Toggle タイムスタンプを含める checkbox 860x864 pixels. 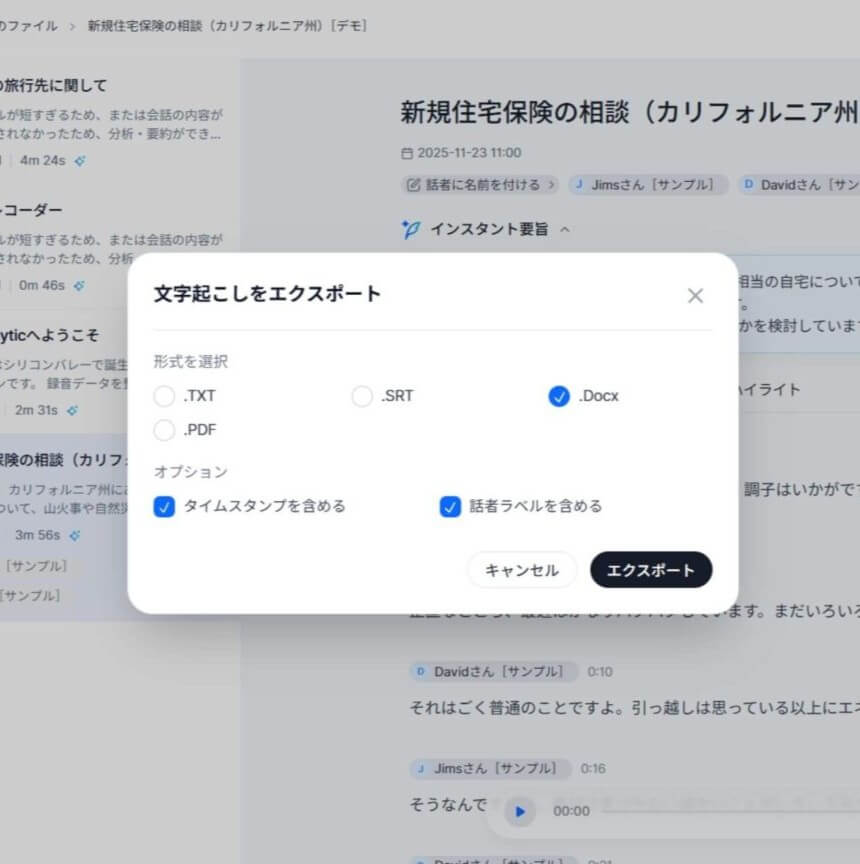164,506
